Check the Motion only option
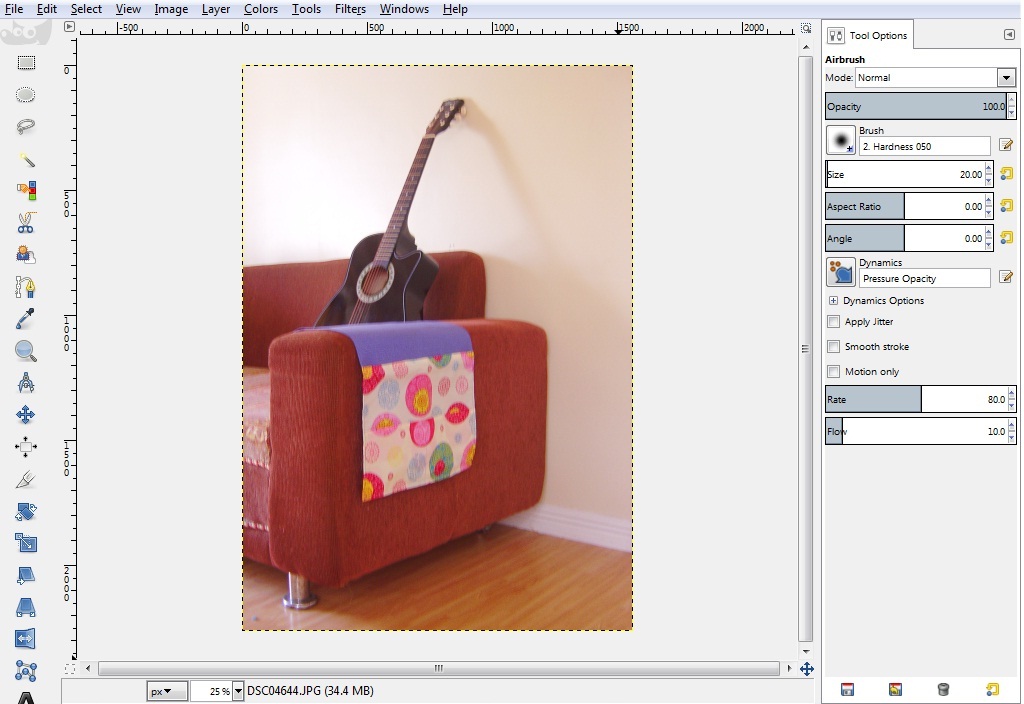 (x=833, y=372)
